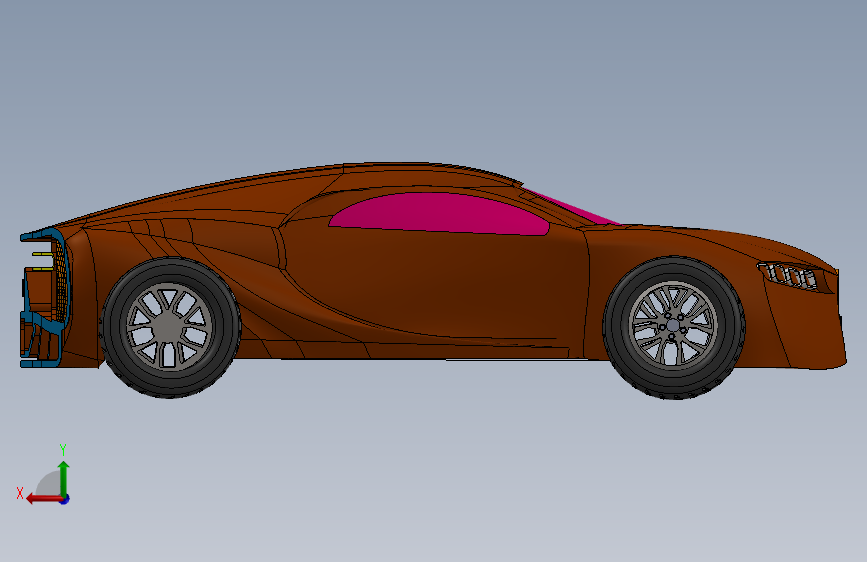Select the yellow pin on rear assembly
The height and width of the screenshot is (562, 867).
43,254
